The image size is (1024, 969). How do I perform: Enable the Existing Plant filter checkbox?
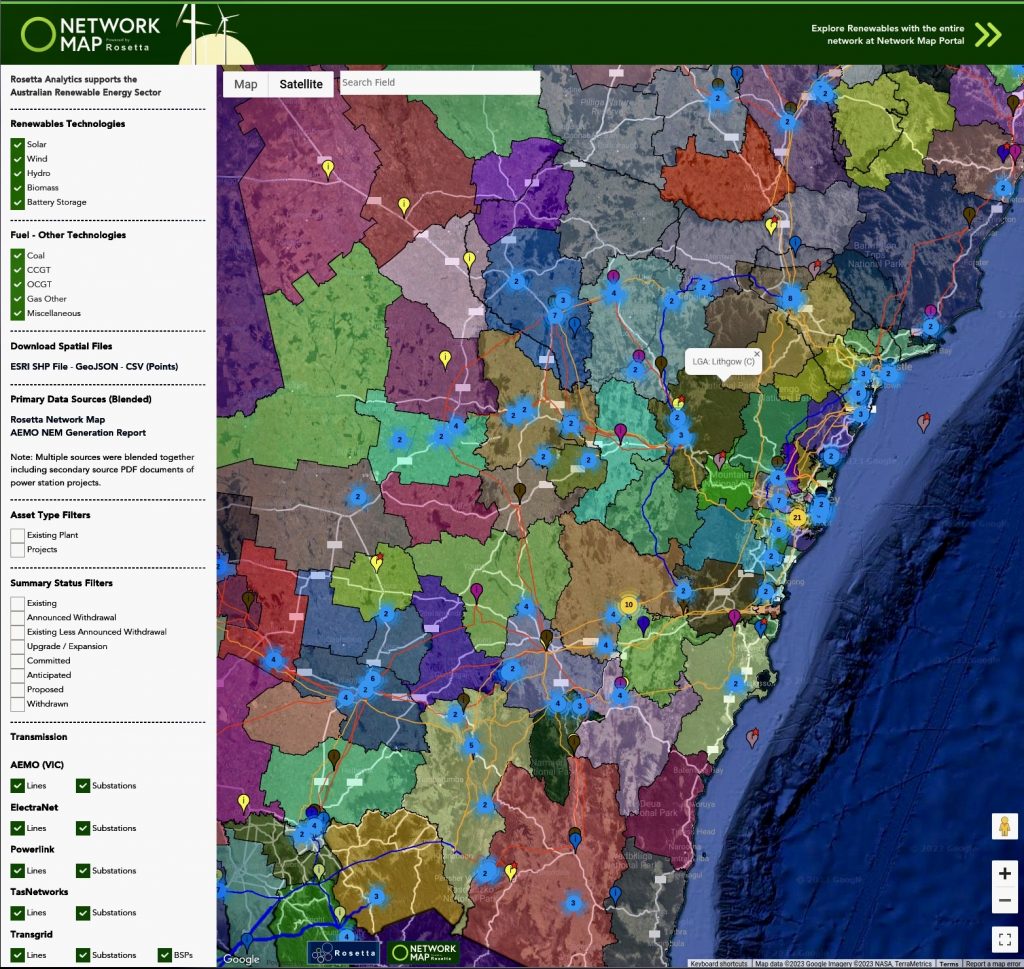click(x=18, y=535)
